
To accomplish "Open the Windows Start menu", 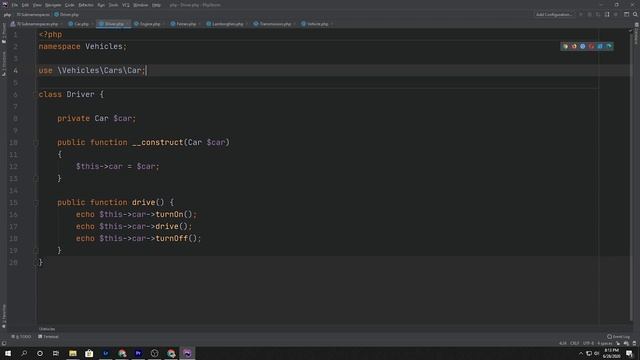I will pyautogui.click(x=8, y=353).
